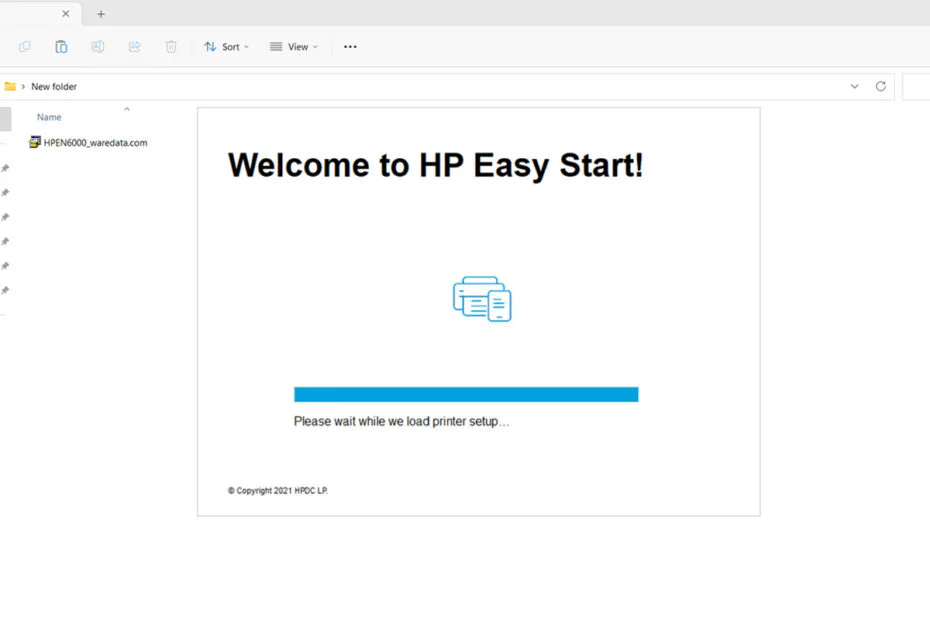
Task: Open address bar history dropdown
Action: [854, 87]
